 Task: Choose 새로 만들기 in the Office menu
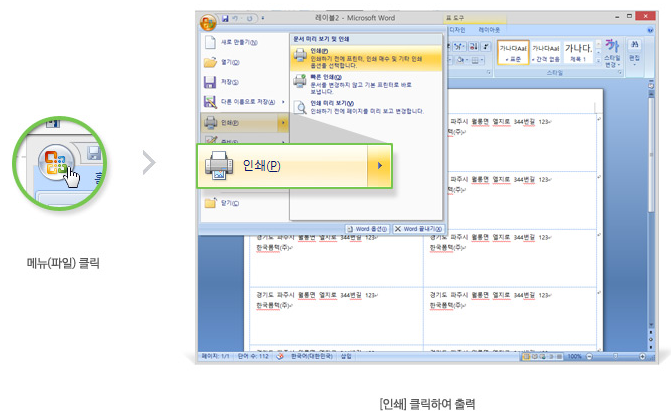(244, 42)
